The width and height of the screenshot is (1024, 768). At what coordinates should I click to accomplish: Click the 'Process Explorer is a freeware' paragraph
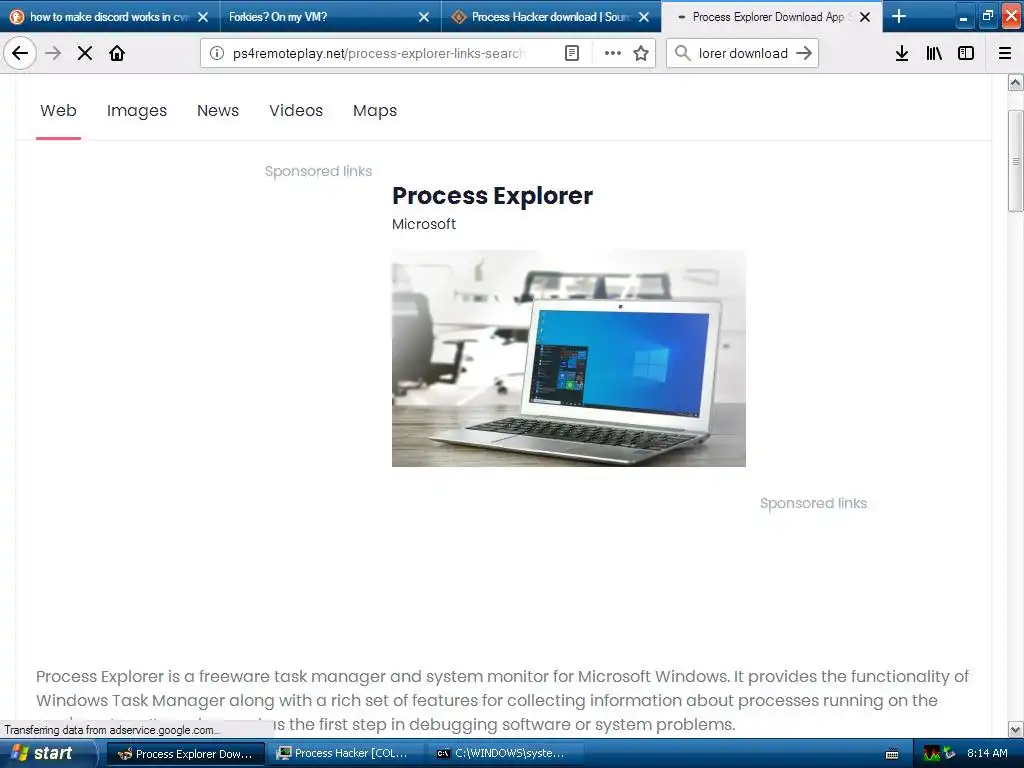click(503, 700)
